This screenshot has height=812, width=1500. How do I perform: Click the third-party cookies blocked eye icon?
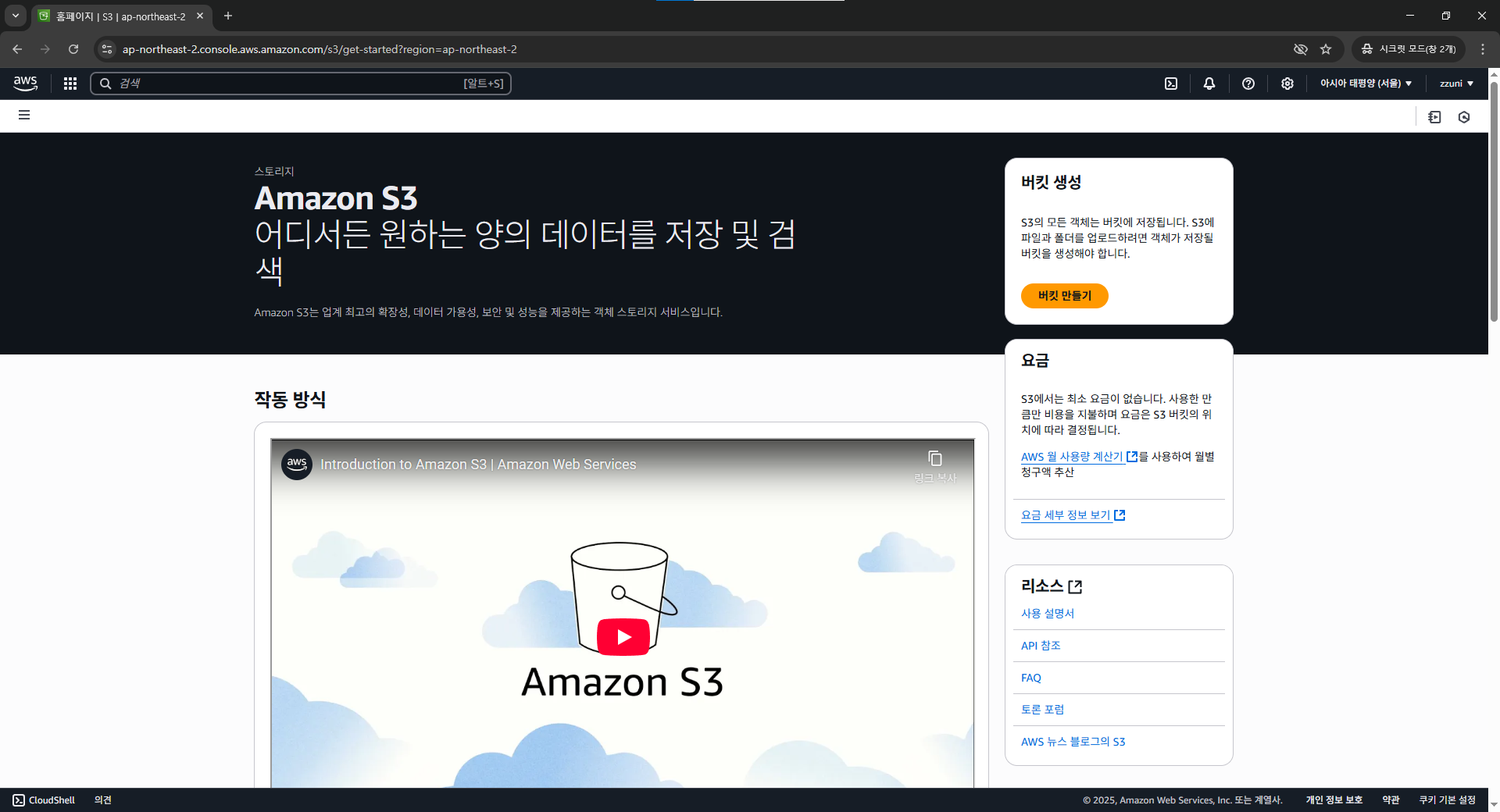click(x=1300, y=49)
